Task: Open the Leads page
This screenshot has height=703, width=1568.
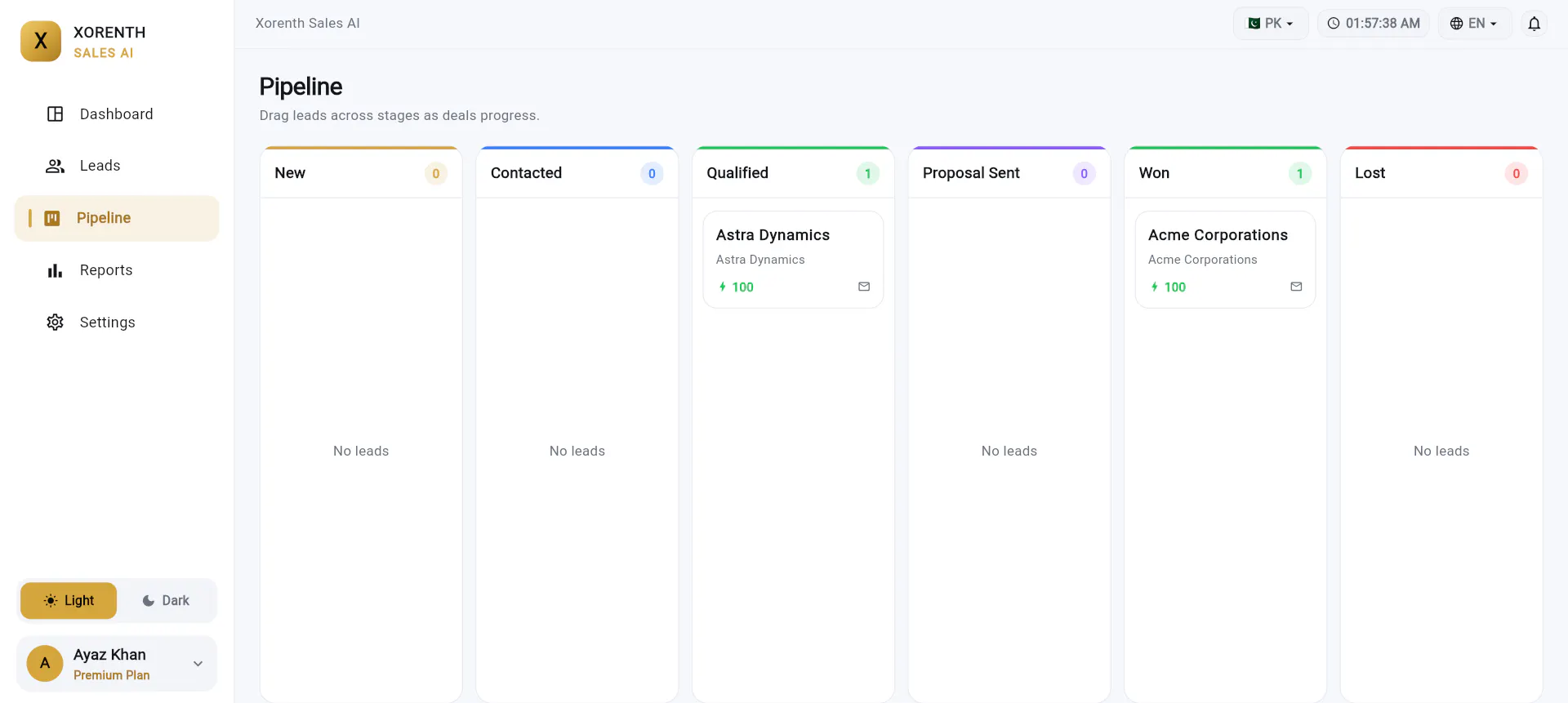Action: (117, 166)
